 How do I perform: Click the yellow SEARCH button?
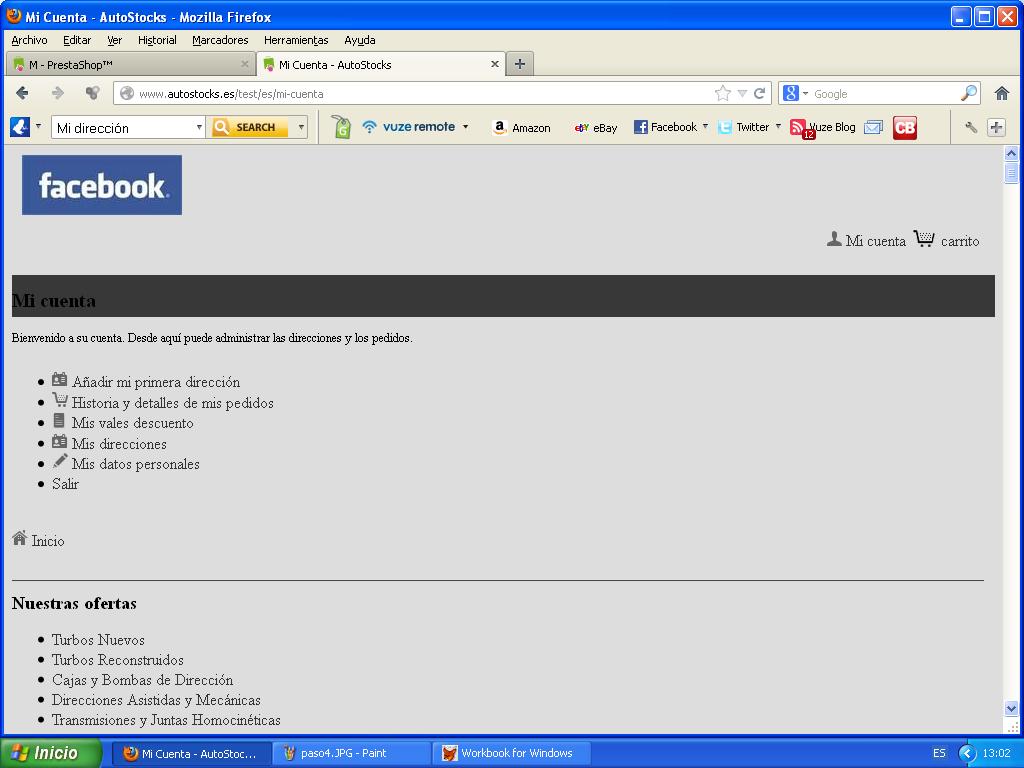coord(250,127)
